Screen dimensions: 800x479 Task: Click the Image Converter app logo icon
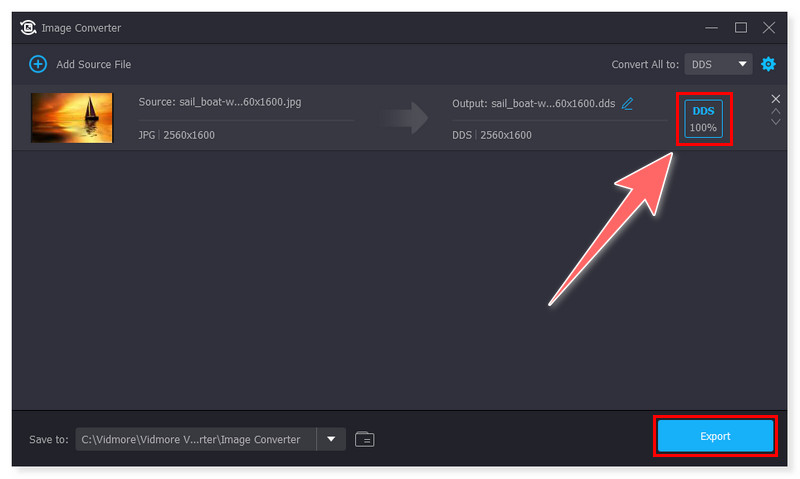pos(28,28)
